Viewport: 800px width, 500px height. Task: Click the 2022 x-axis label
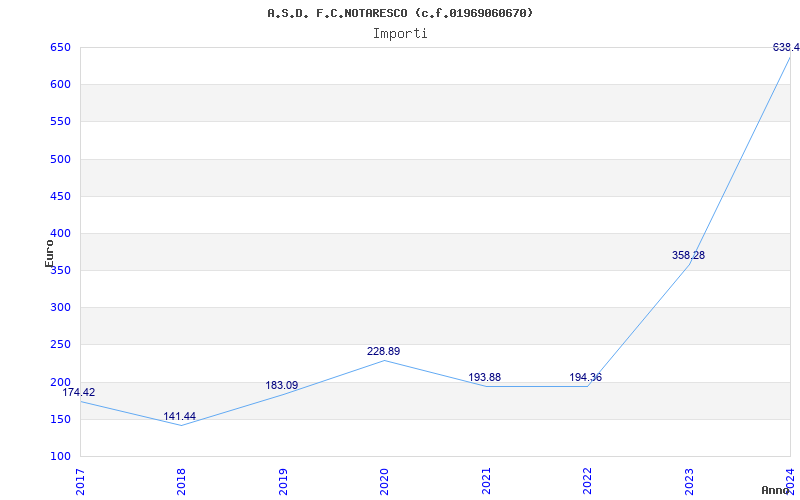point(587,482)
